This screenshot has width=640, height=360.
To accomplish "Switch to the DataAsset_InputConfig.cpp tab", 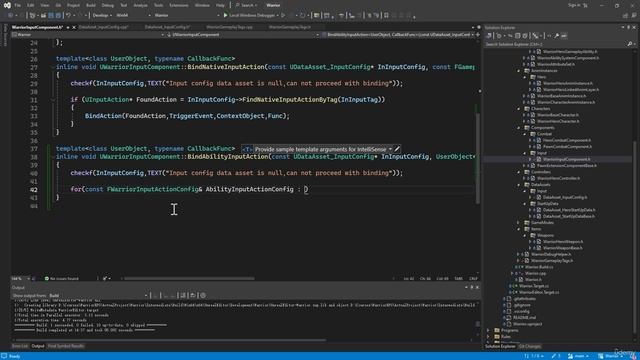I will click(x=104, y=27).
